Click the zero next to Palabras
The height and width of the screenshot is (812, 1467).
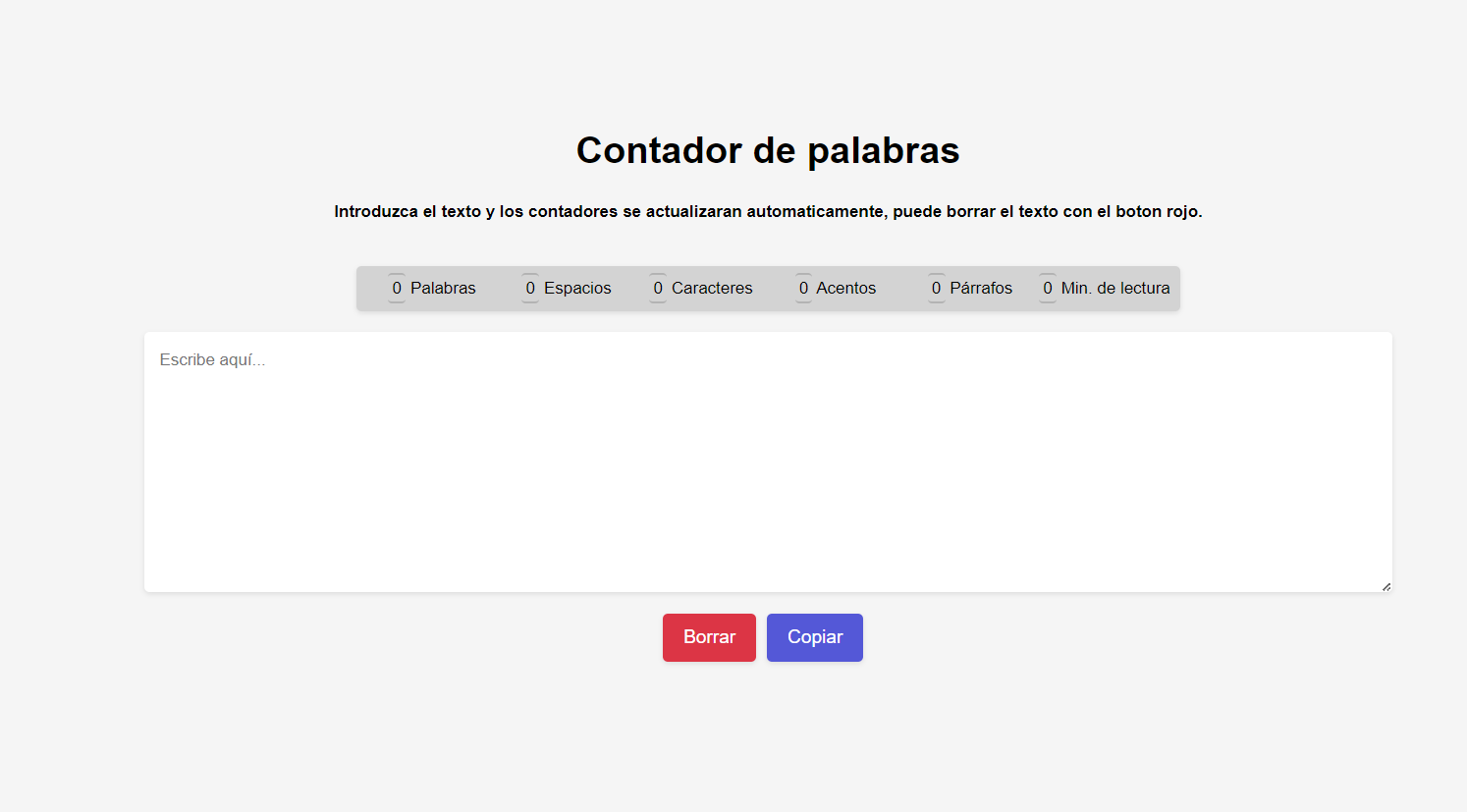[x=397, y=288]
